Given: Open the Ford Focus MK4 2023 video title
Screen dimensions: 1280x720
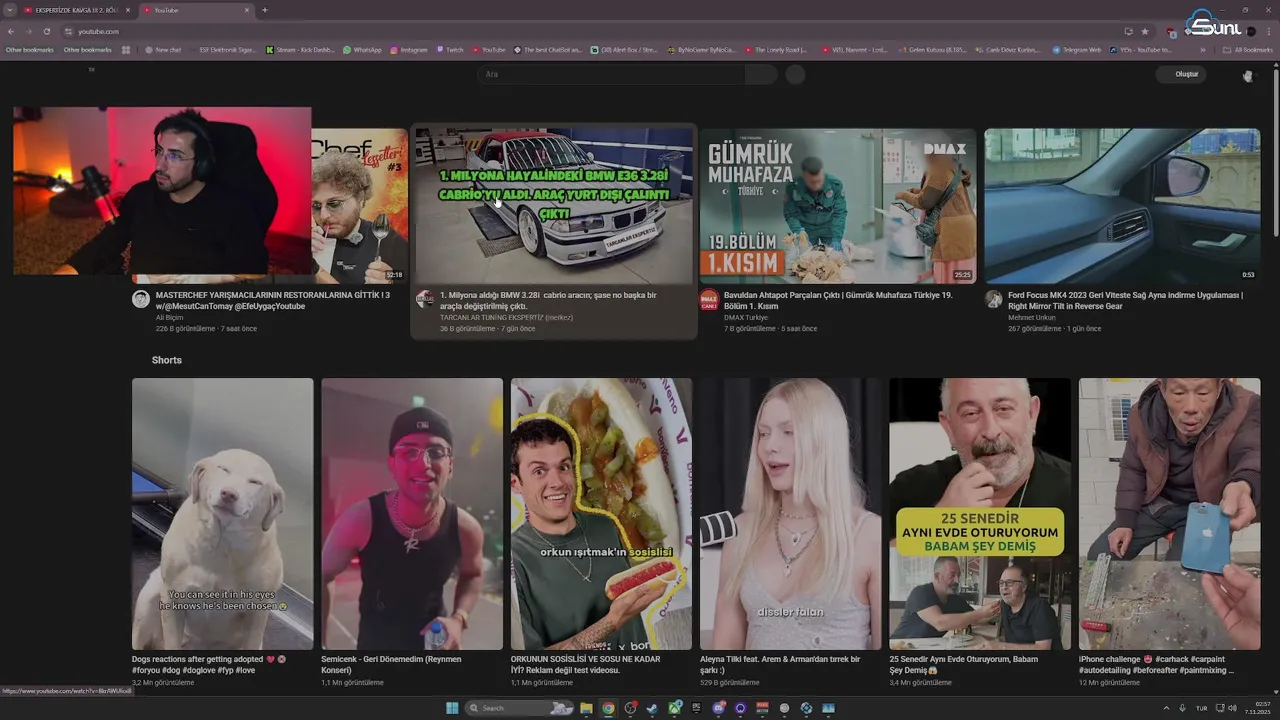Looking at the screenshot, I should [1125, 300].
